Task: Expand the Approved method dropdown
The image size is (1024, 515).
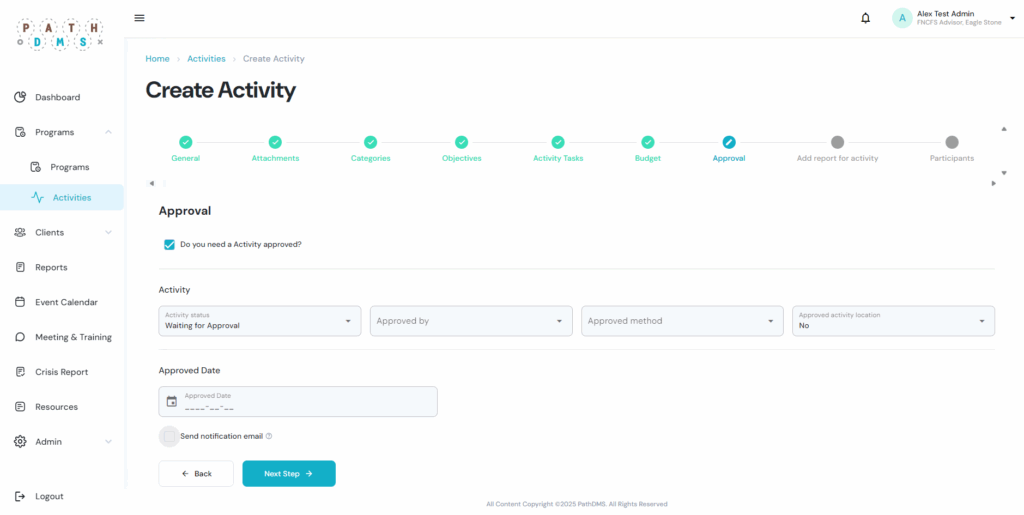Action: 682,321
